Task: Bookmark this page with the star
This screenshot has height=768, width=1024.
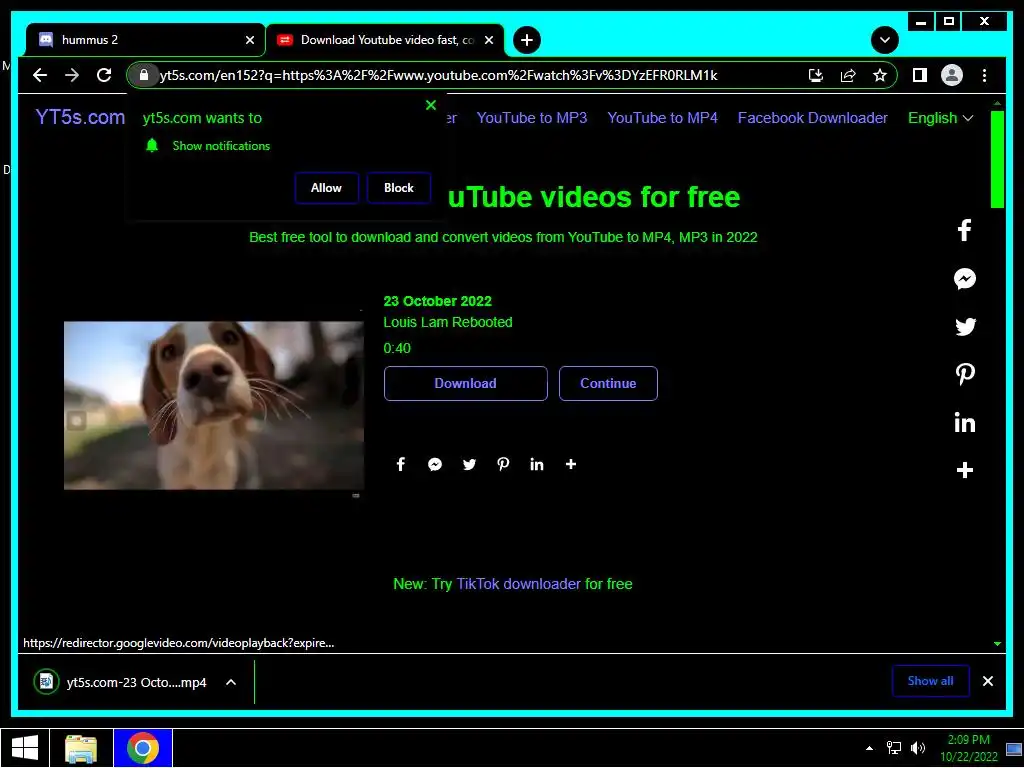Action: point(880,75)
